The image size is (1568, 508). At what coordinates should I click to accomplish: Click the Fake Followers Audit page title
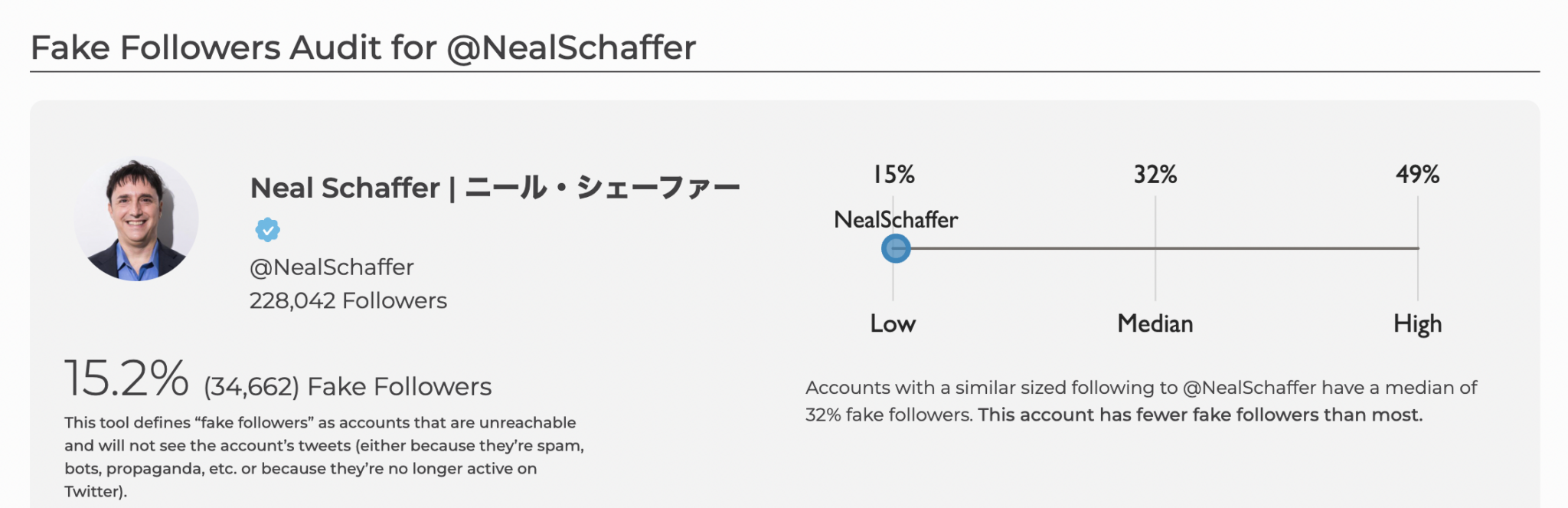click(x=363, y=48)
